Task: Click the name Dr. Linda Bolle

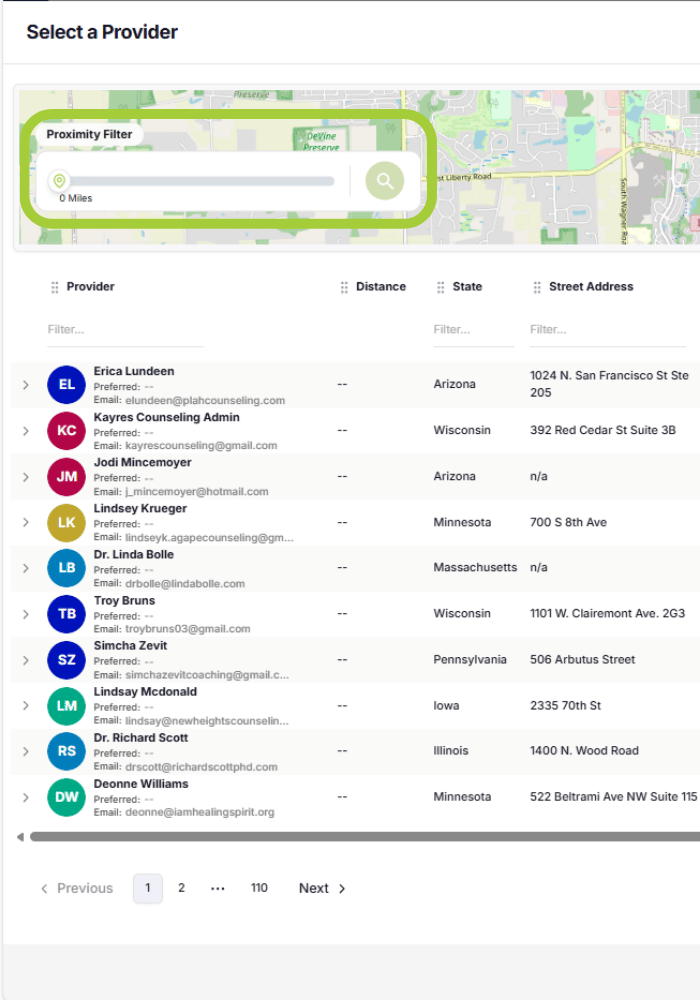Action: coord(133,554)
